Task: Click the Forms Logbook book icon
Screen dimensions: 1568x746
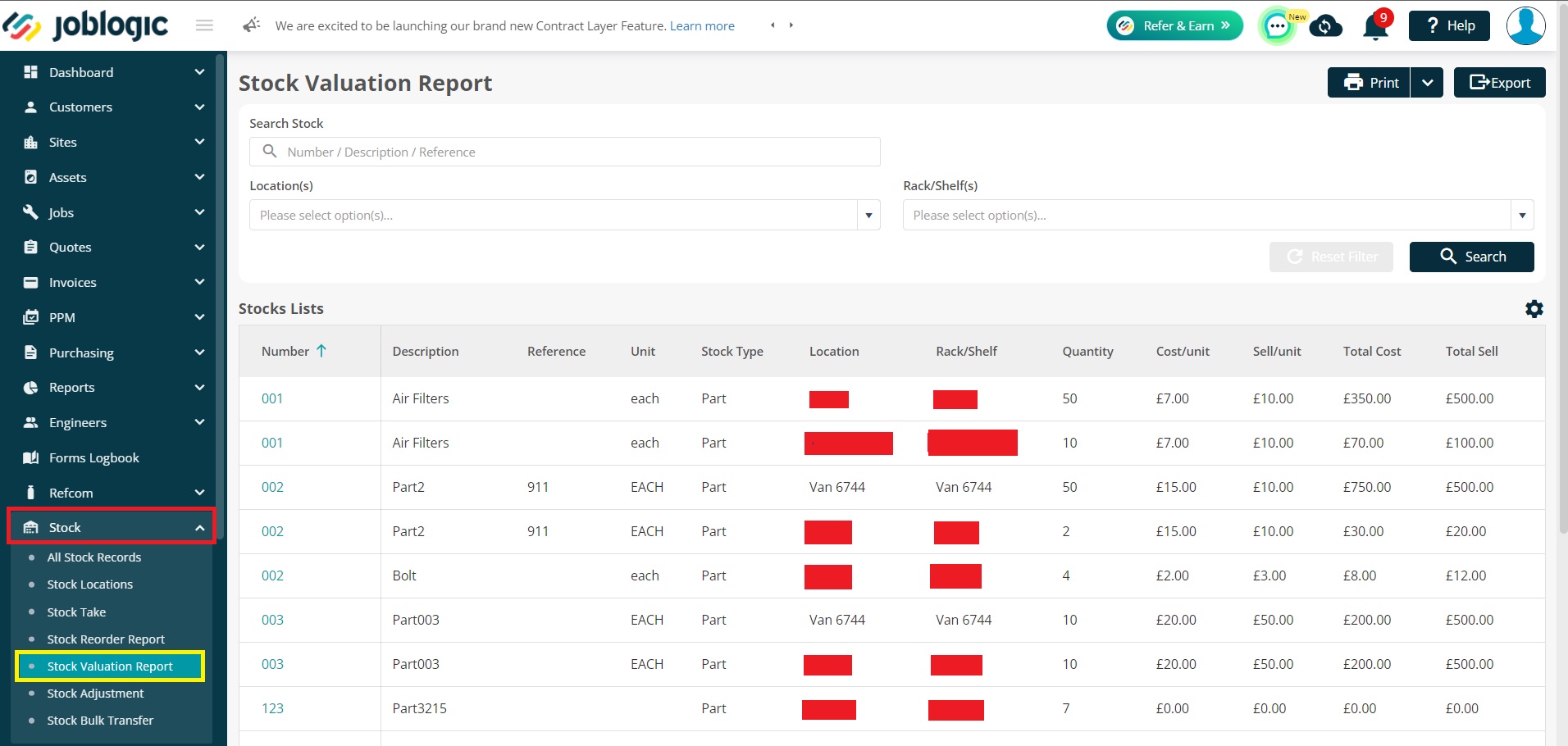Action: point(31,457)
